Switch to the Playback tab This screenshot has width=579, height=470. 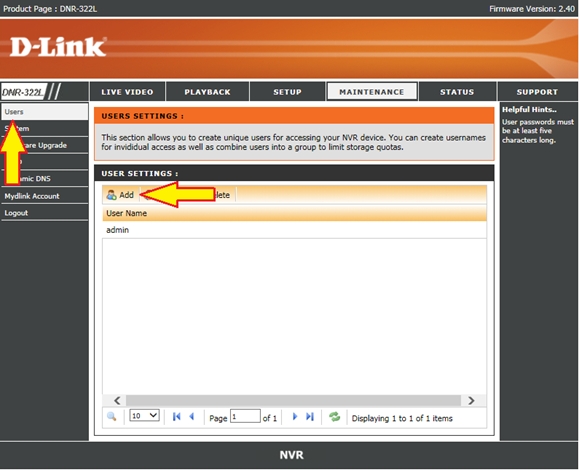tap(208, 92)
